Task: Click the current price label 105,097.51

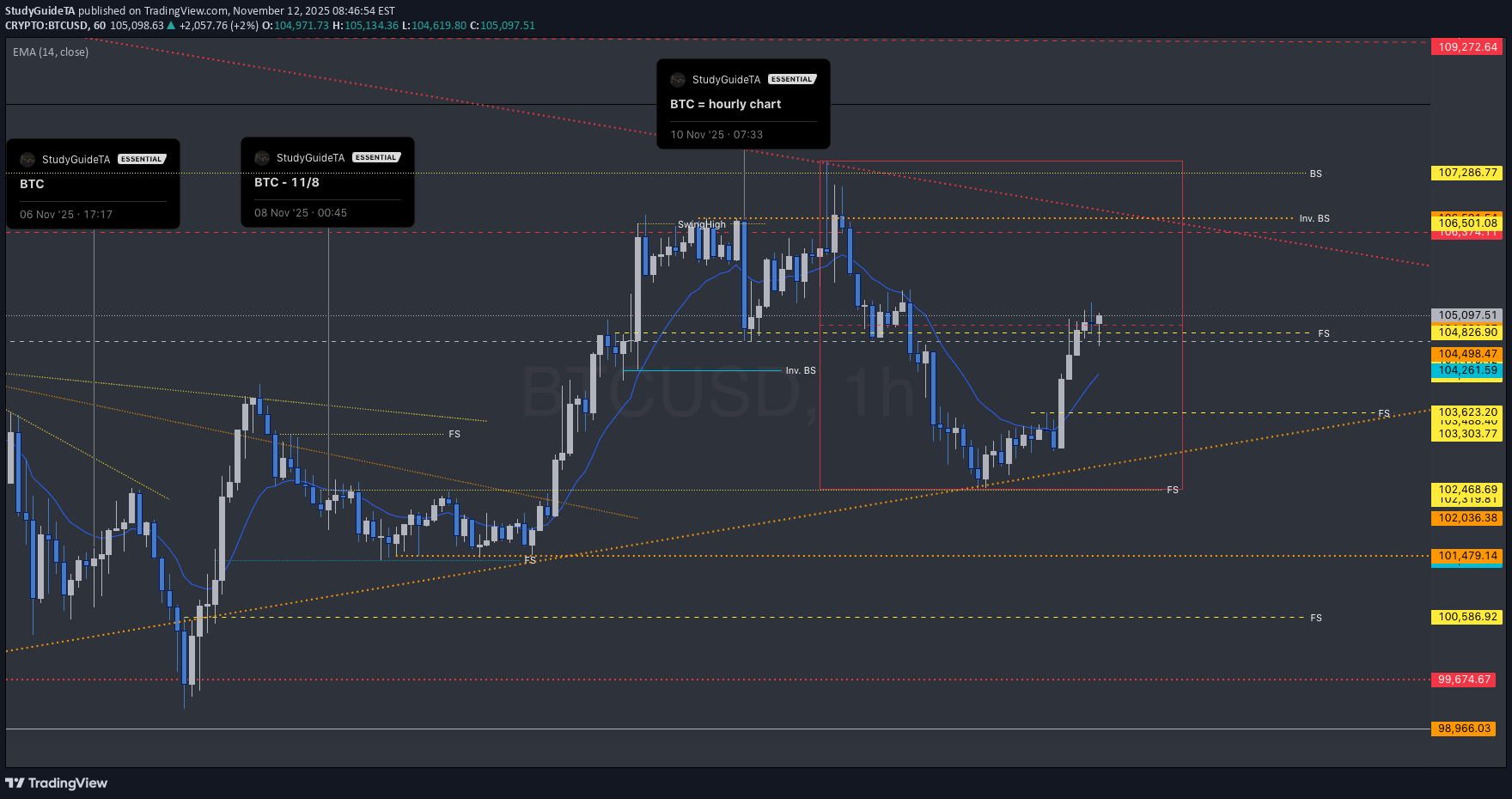Action: pyautogui.click(x=1467, y=315)
